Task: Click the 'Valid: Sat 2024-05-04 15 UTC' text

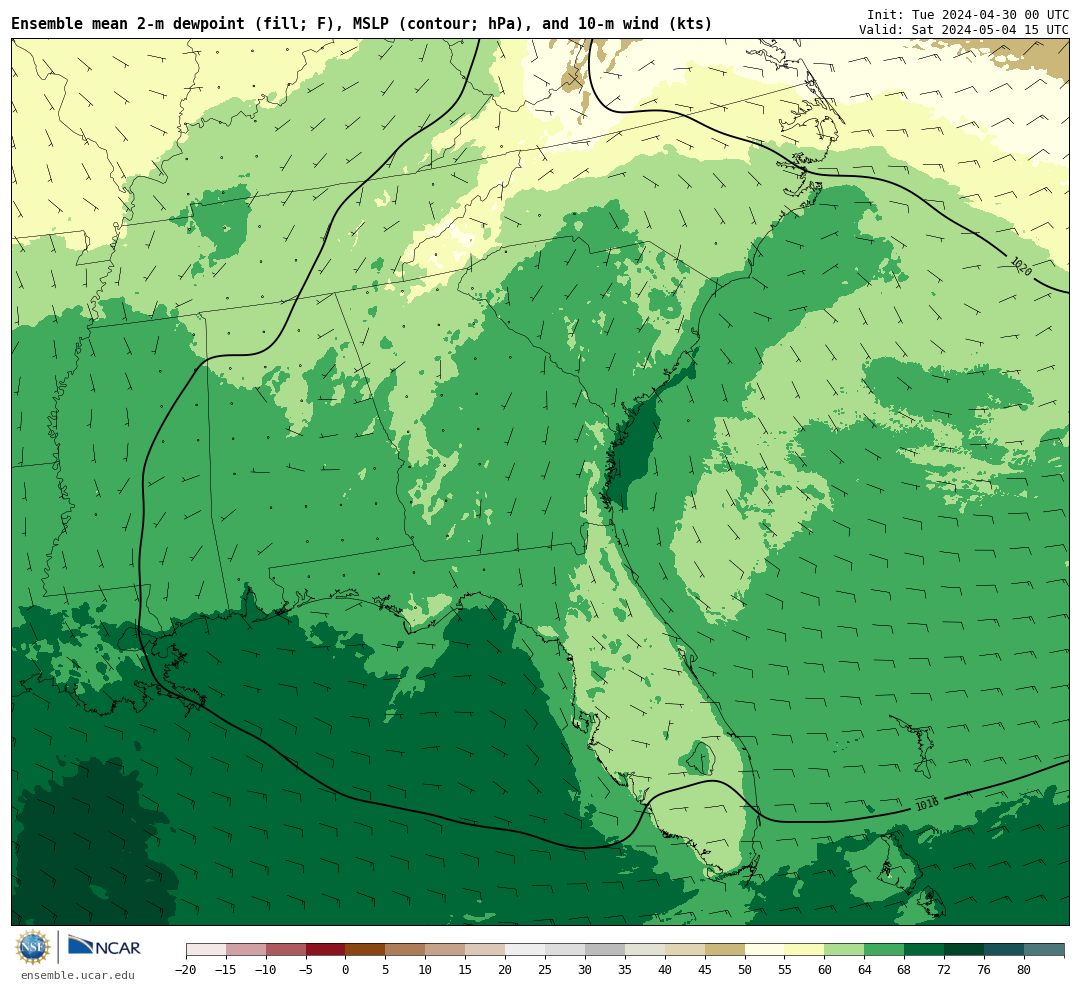Action: (x=964, y=30)
